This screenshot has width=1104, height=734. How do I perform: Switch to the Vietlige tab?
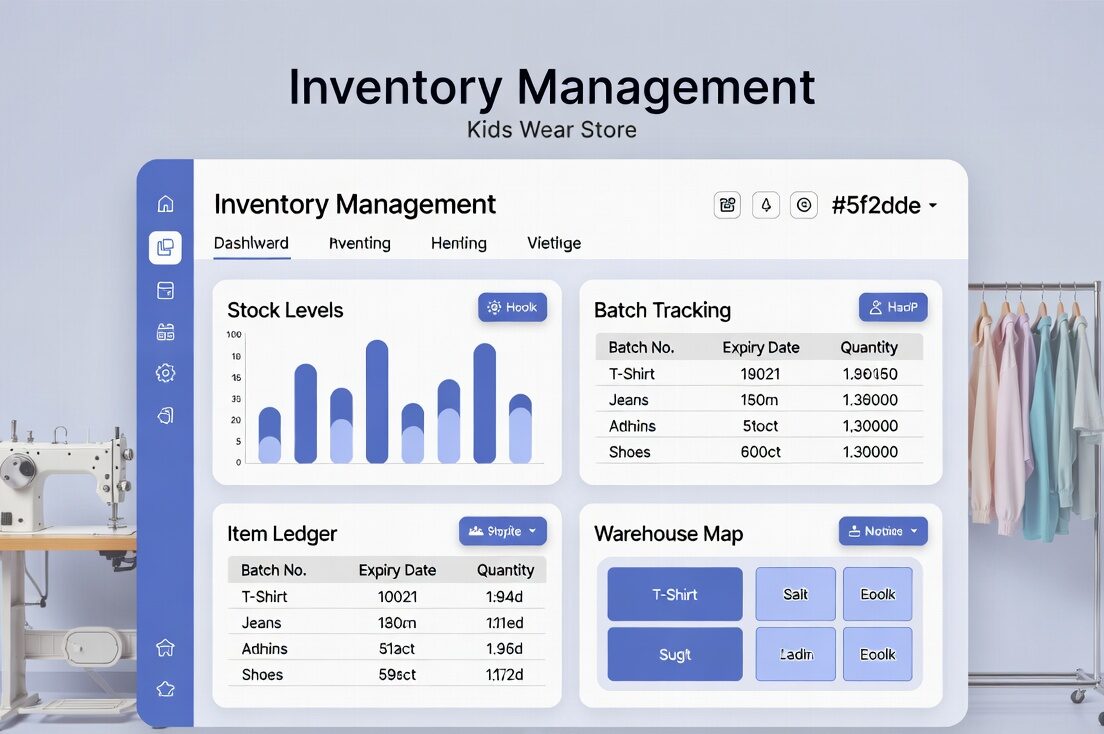[x=554, y=243]
